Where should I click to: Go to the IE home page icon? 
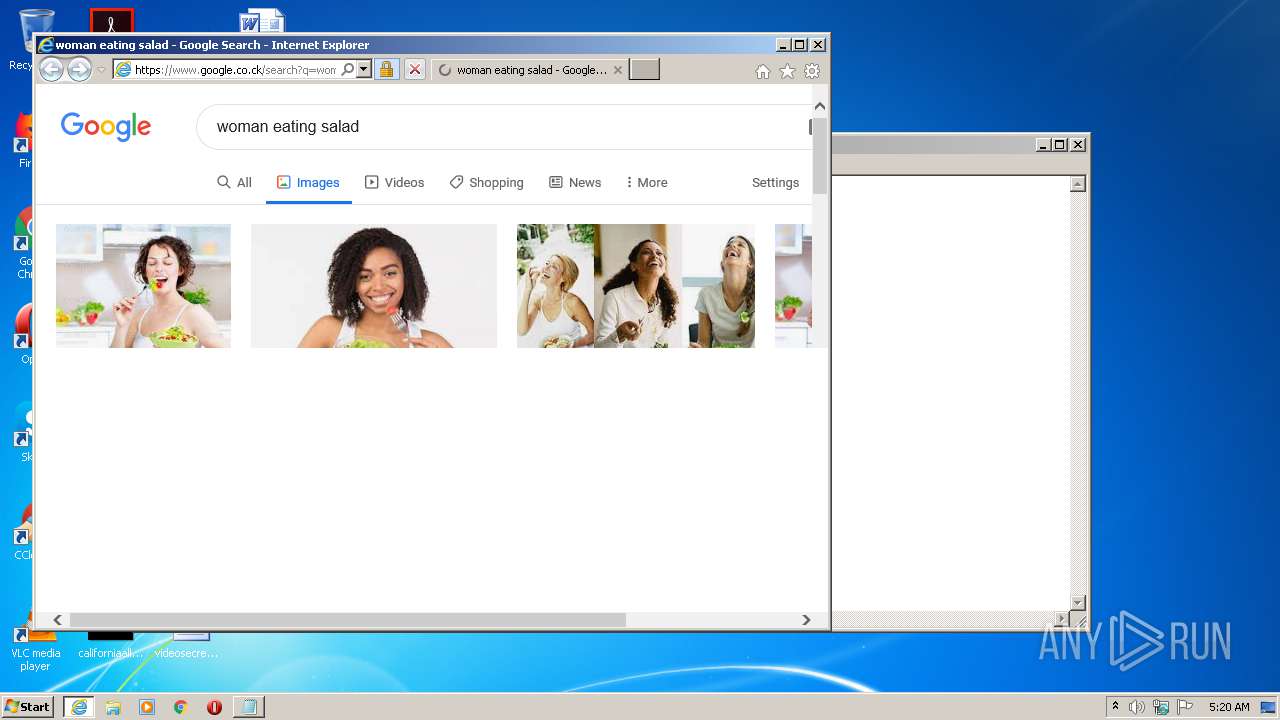pyautogui.click(x=763, y=71)
